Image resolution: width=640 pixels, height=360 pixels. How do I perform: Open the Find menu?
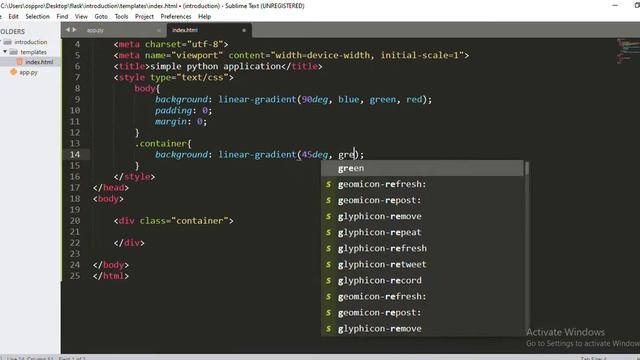coord(62,17)
